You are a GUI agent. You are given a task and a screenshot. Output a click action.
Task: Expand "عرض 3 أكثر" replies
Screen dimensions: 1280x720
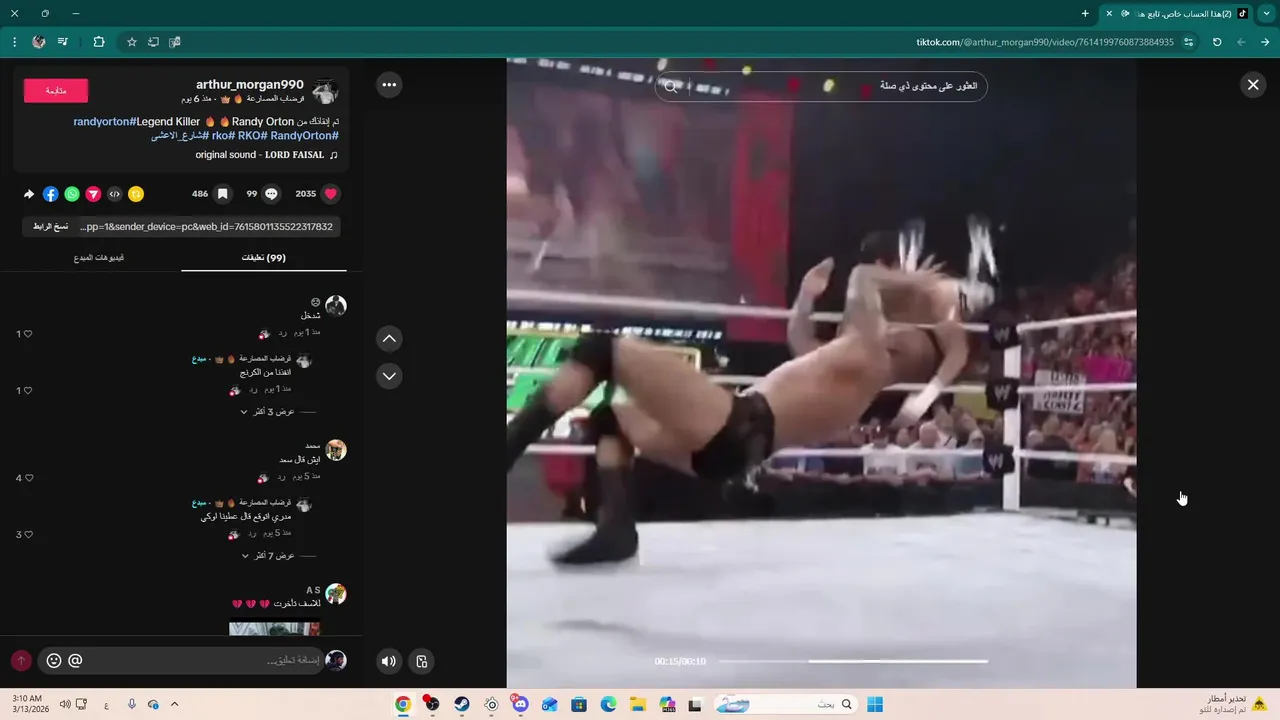268,412
